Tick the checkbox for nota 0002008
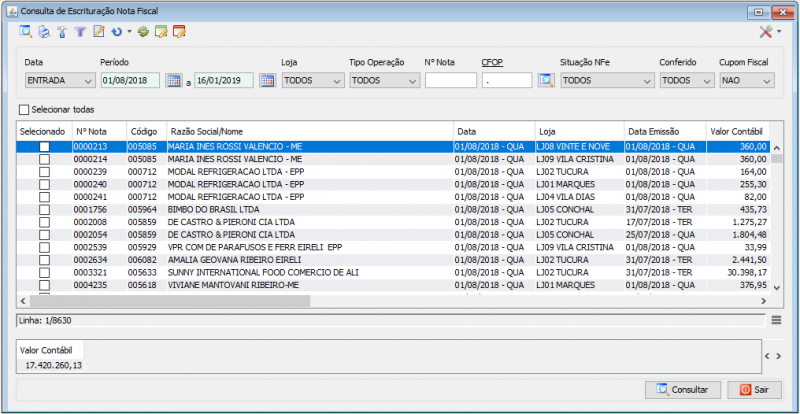800x414 pixels. point(44,222)
